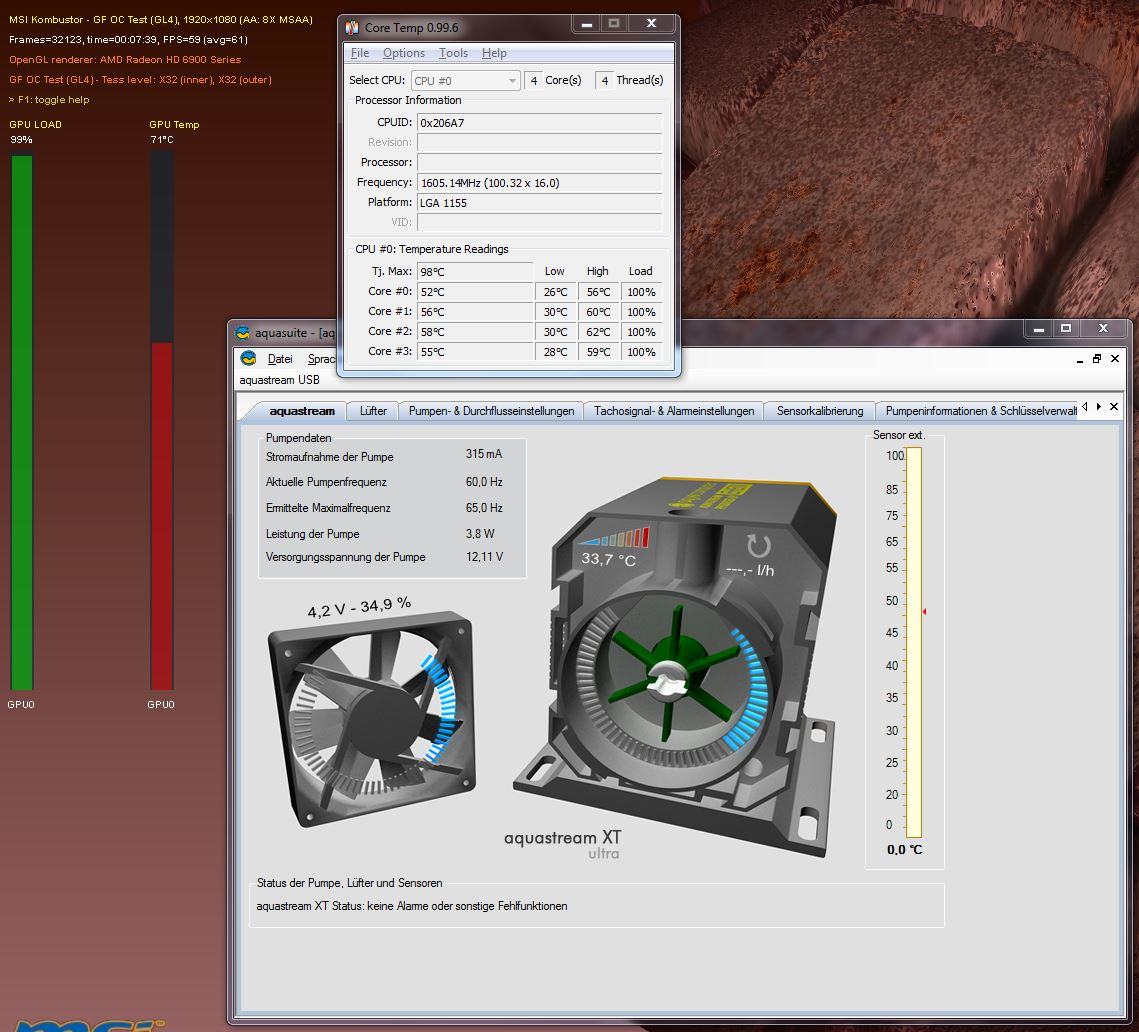Open Pumpen- & Durchflusseinstellungen tab

click(x=492, y=411)
